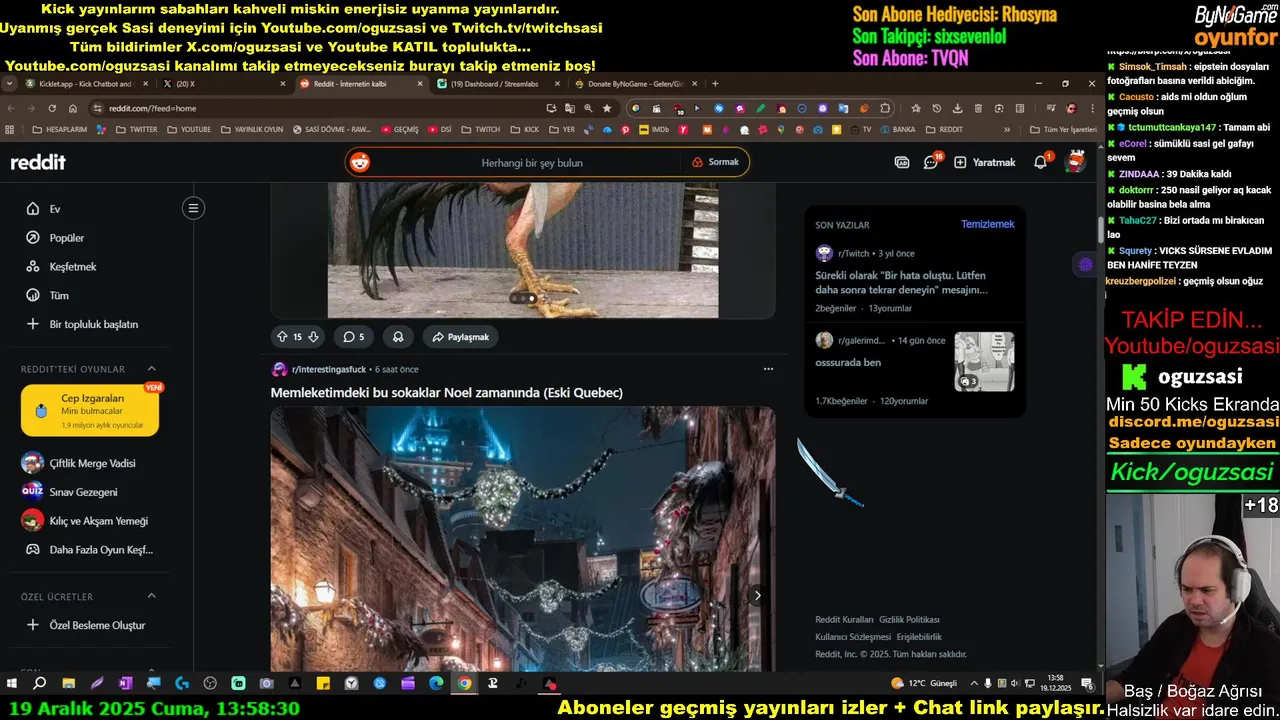This screenshot has height=720, width=1280.
Task: Click the award icon on the rooster post
Action: pyautogui.click(x=398, y=337)
